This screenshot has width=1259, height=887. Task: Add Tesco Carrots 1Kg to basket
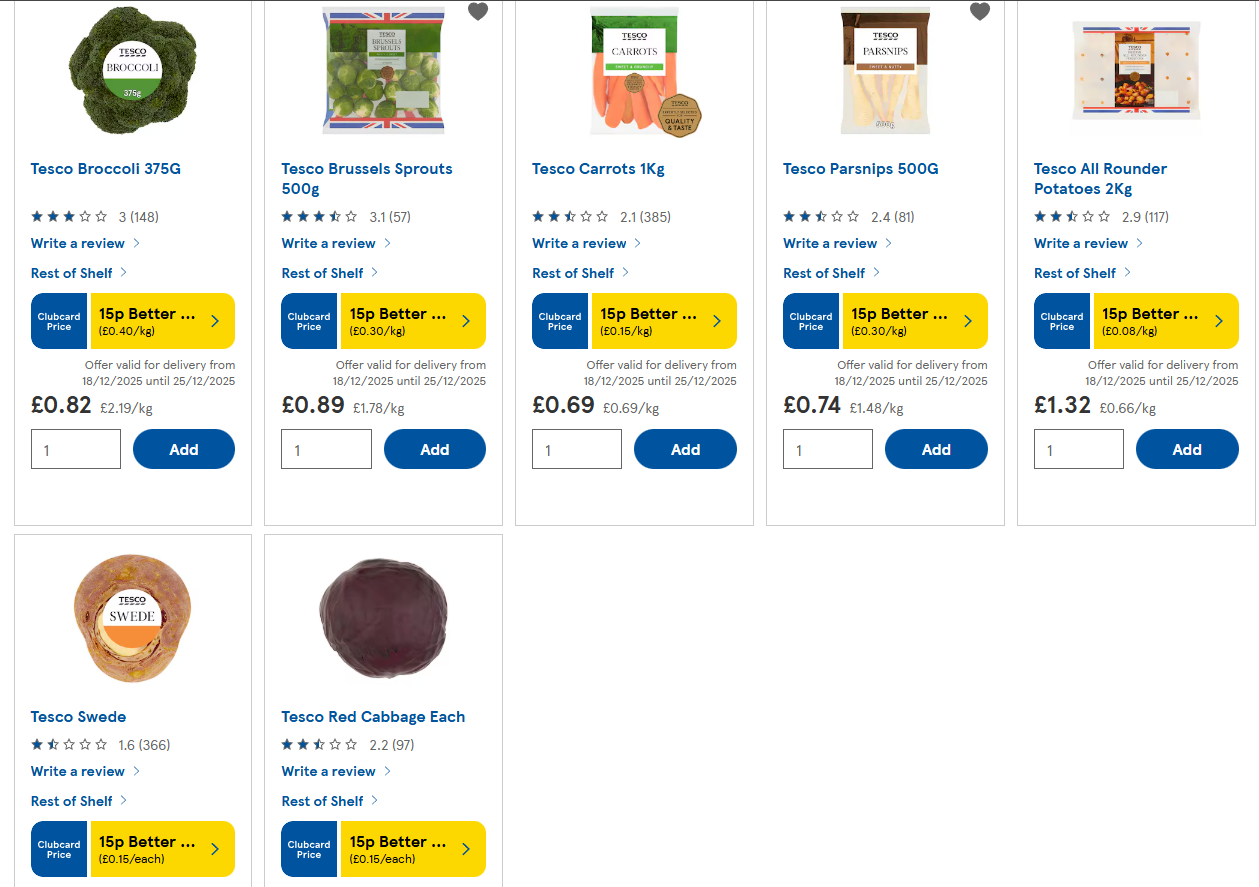[685, 450]
